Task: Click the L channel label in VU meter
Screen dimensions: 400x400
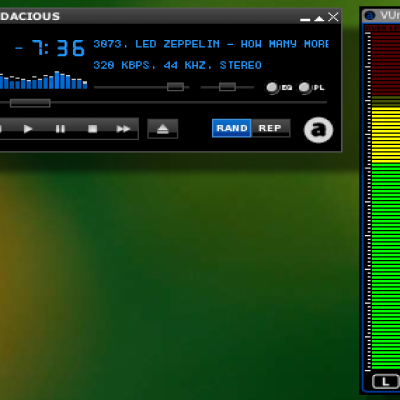Action: click(x=386, y=381)
